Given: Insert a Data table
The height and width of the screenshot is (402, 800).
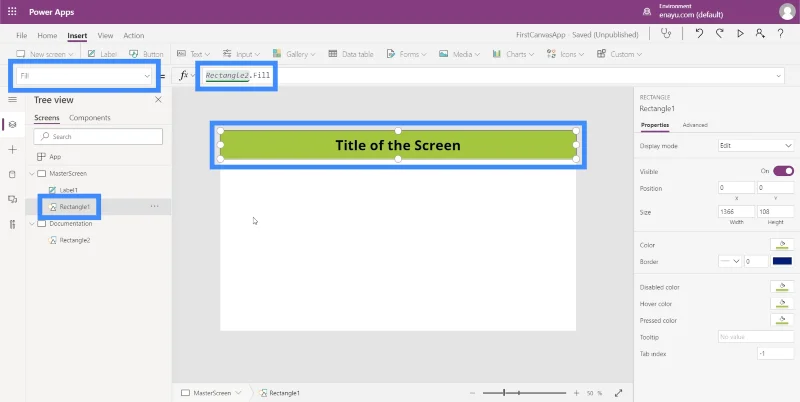Looking at the screenshot, I should click(351, 54).
